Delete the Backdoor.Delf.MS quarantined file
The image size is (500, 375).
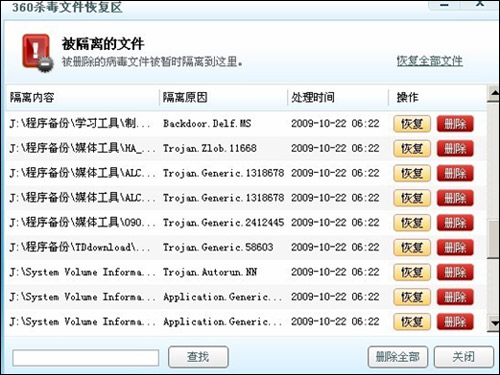(x=455, y=124)
